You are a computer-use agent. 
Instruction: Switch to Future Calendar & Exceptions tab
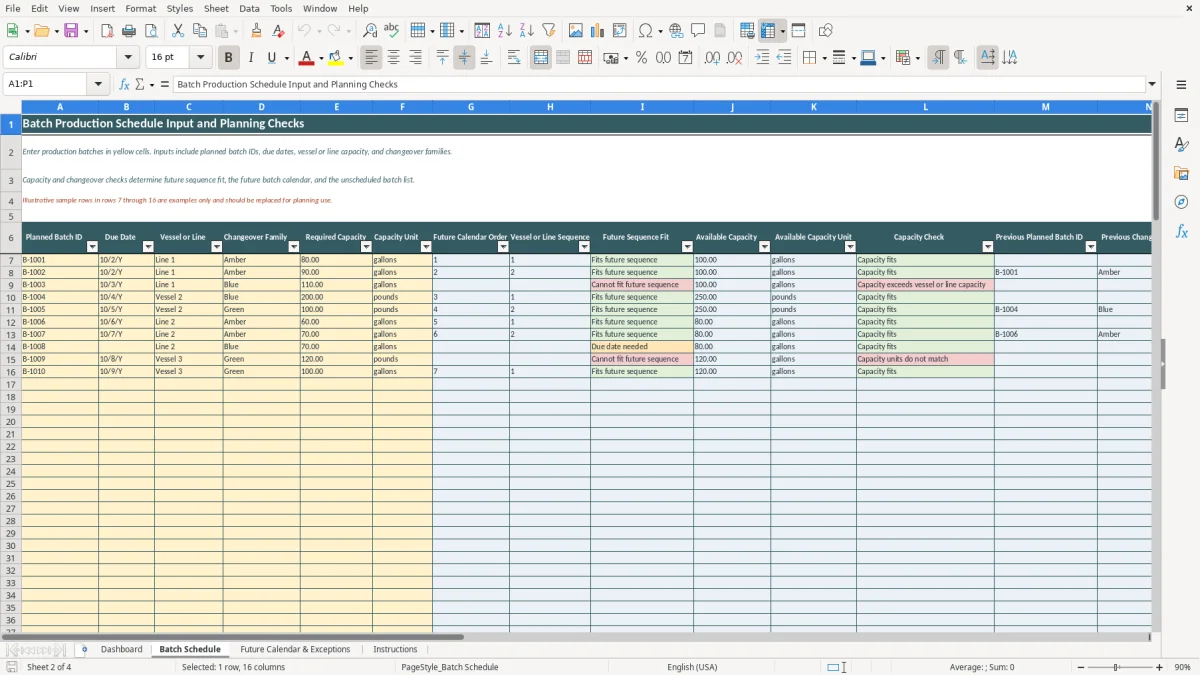[295, 649]
